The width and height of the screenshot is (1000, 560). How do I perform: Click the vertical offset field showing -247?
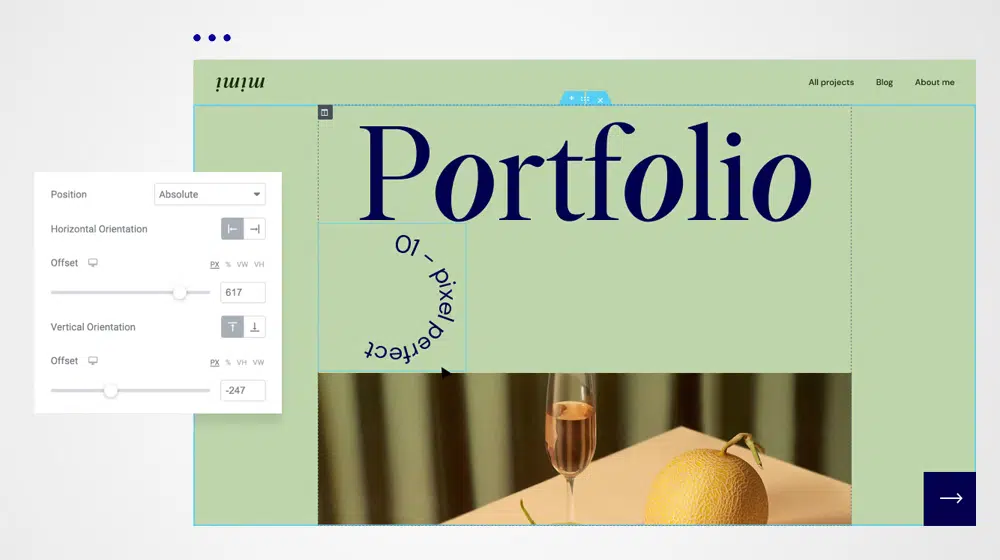242,390
